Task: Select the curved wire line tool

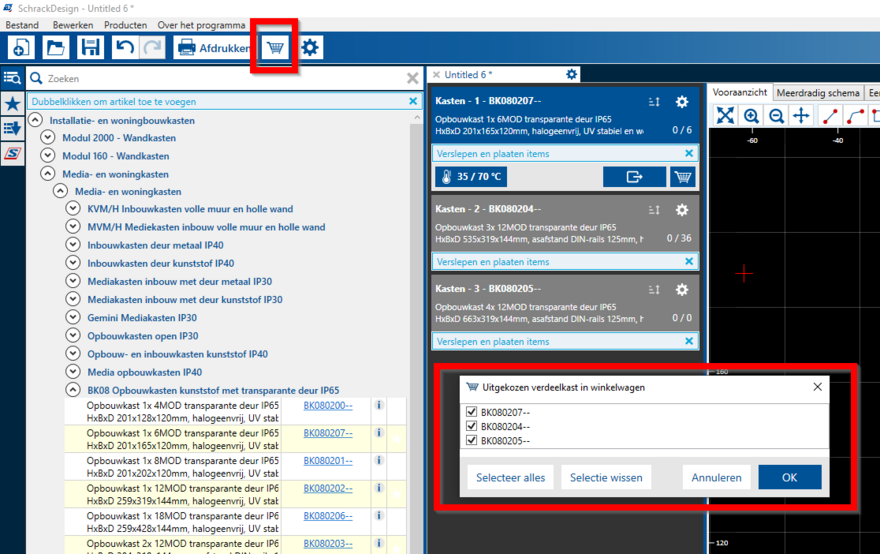Action: click(x=855, y=116)
